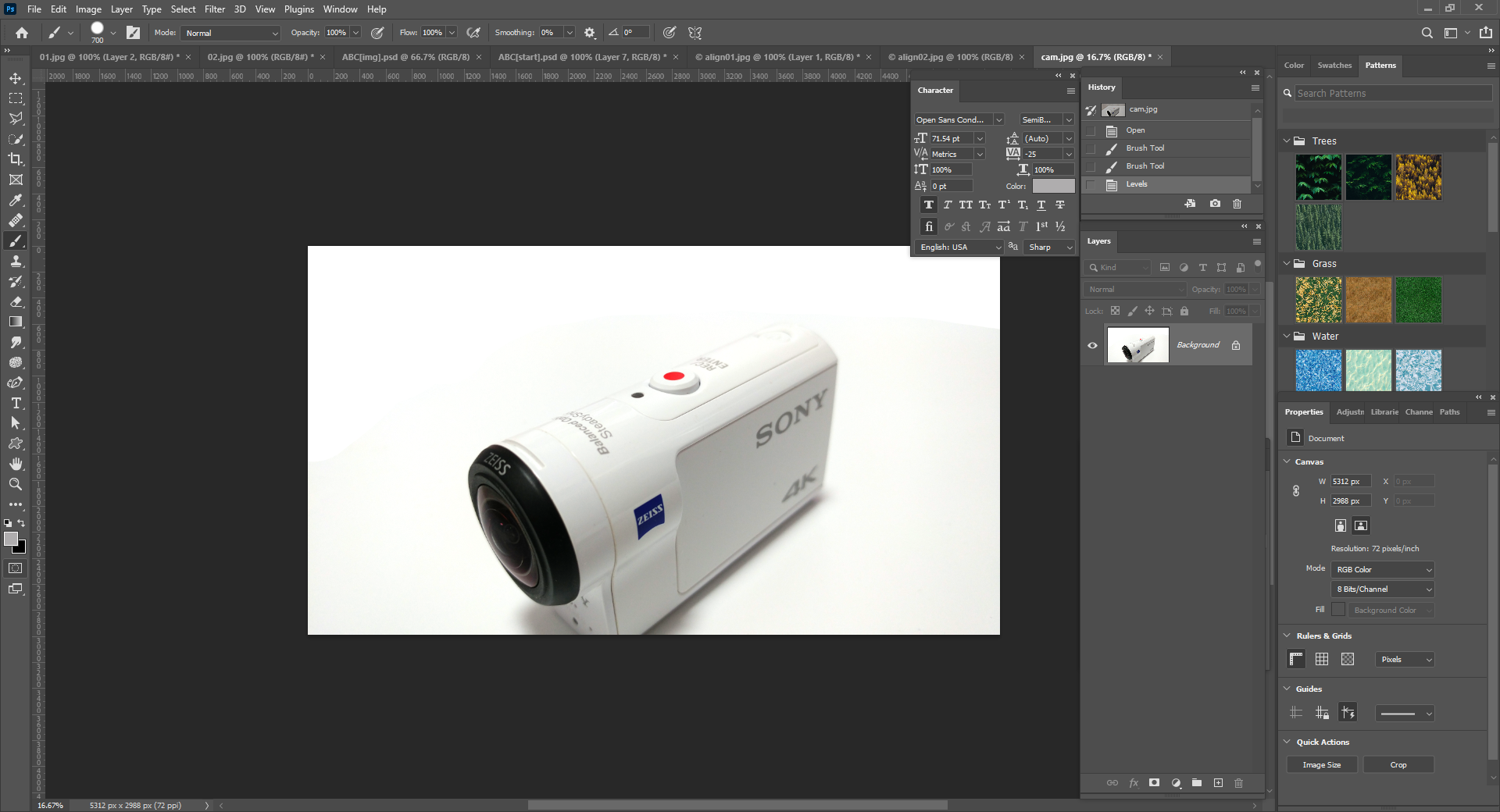
Task: Click the foreground color swatch
Action: tap(11, 539)
